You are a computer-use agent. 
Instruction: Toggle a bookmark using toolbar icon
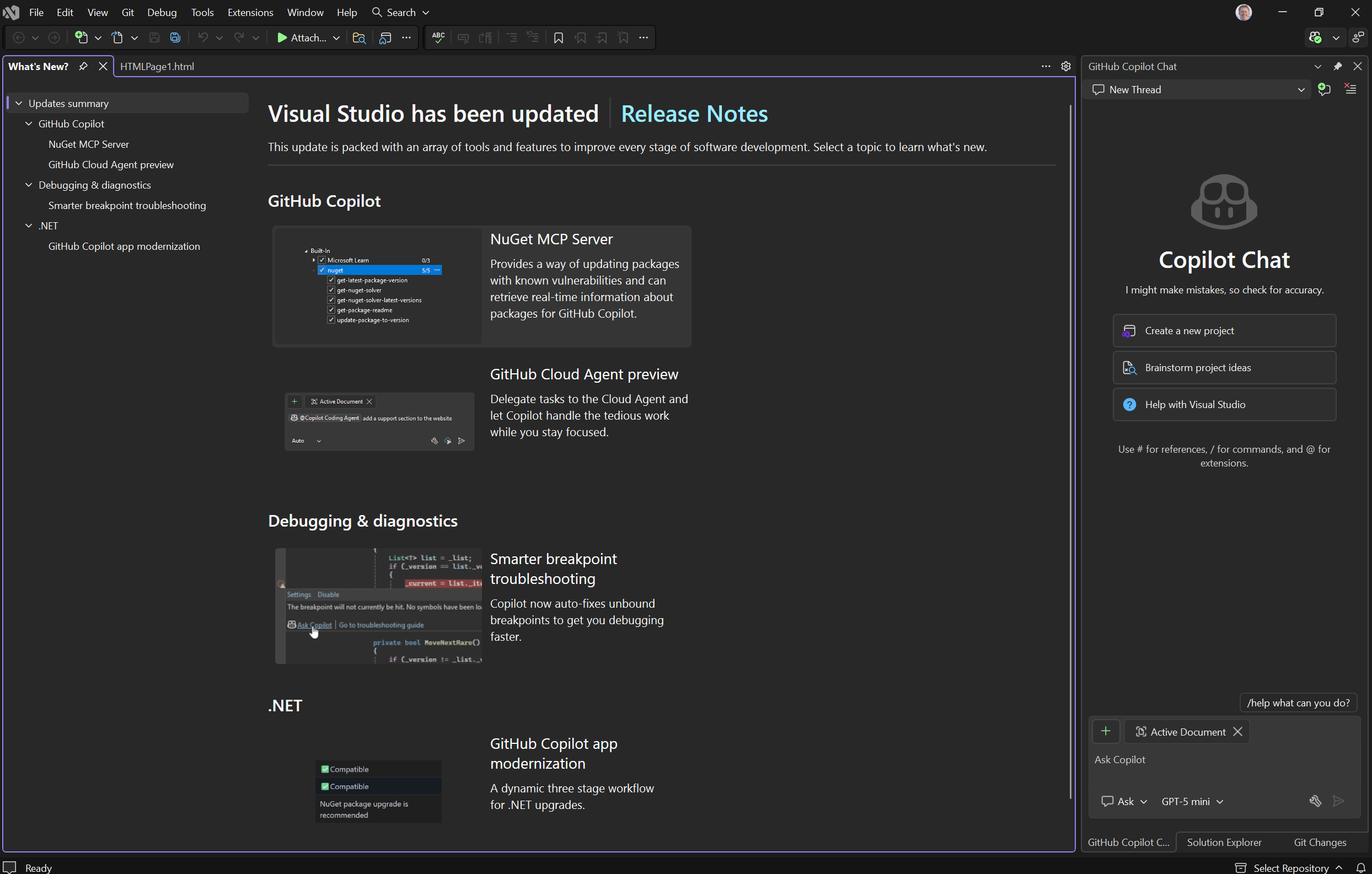(x=559, y=37)
